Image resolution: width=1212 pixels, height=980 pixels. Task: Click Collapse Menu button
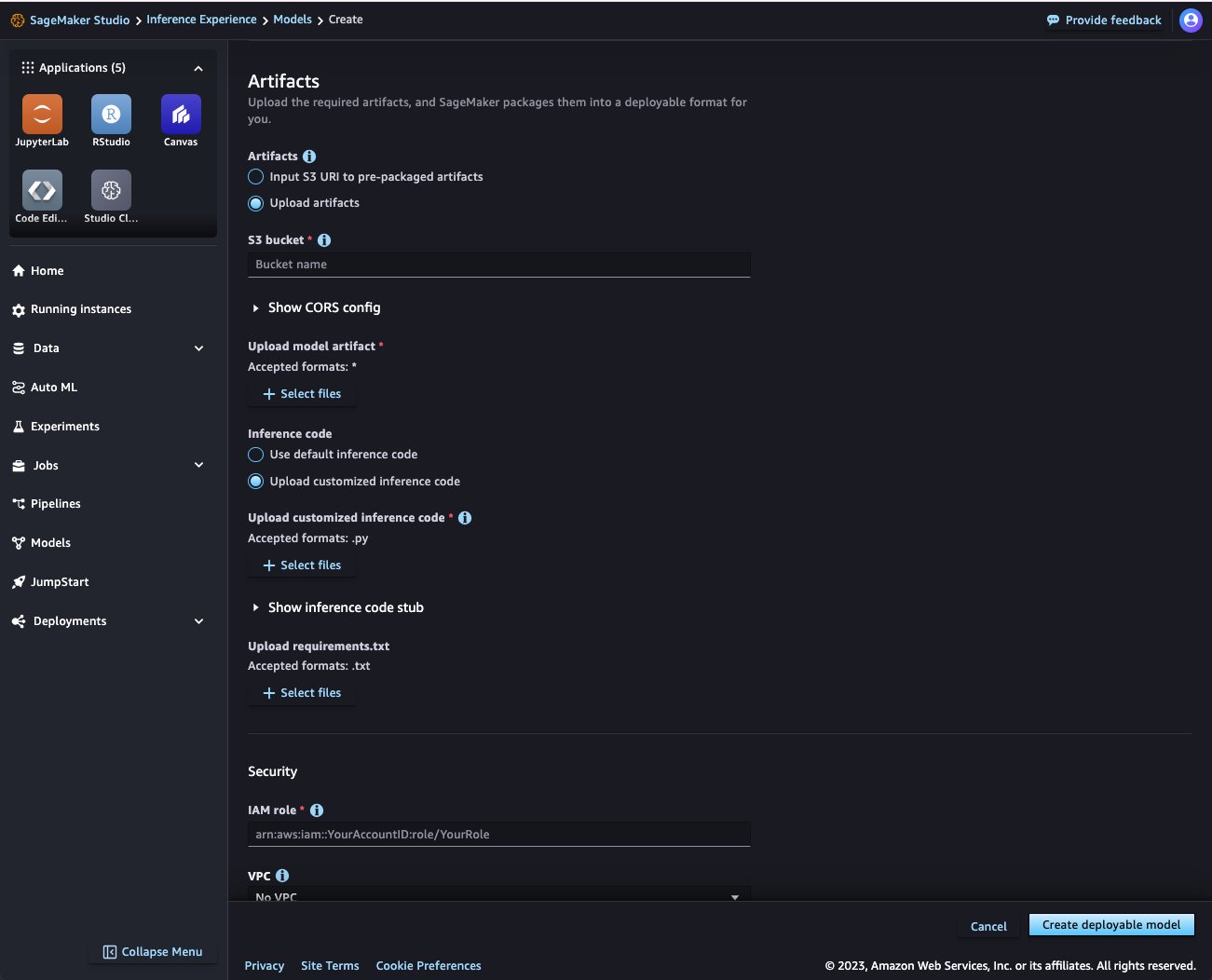[x=153, y=952]
